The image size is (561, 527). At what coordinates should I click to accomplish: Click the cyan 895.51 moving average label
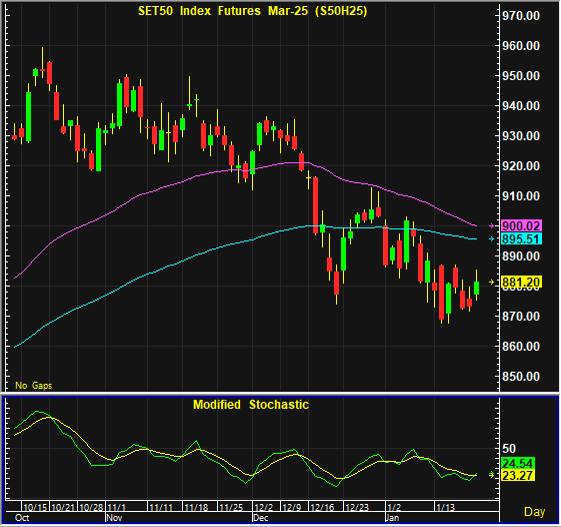coord(521,239)
